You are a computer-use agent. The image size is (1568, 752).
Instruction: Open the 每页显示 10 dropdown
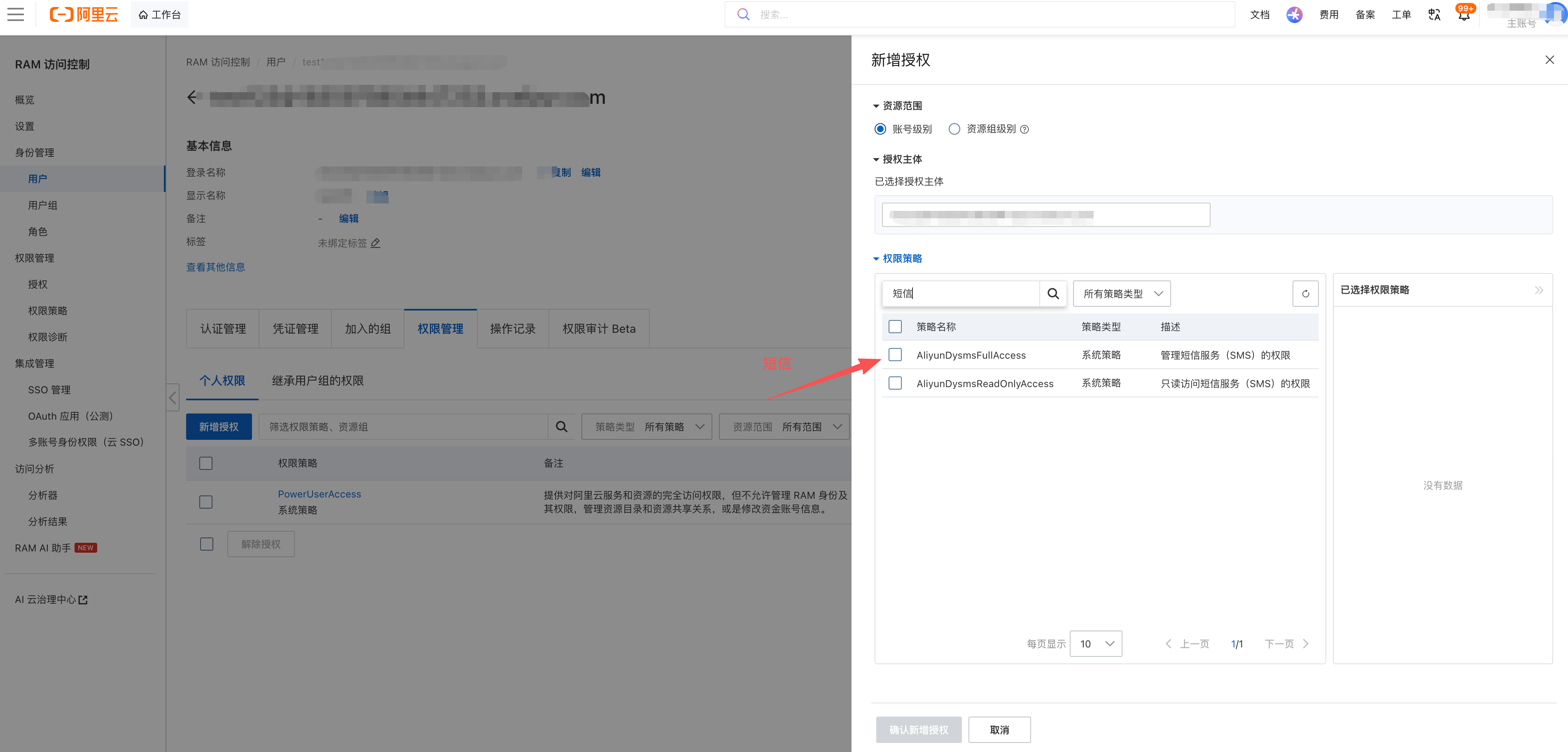click(1096, 644)
